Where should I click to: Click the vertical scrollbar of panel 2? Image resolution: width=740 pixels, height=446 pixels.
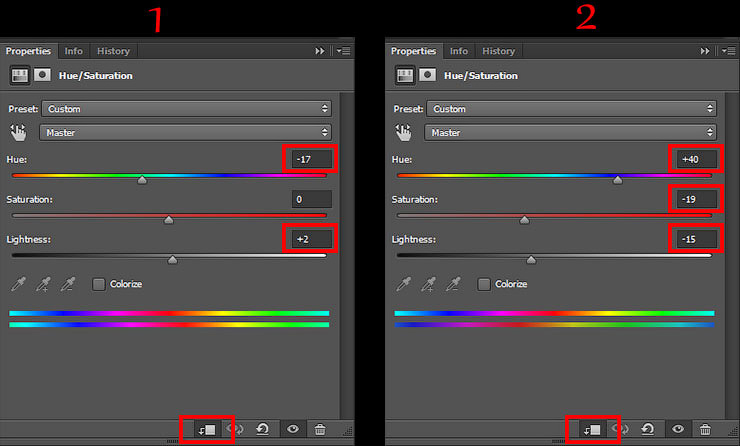point(732,255)
